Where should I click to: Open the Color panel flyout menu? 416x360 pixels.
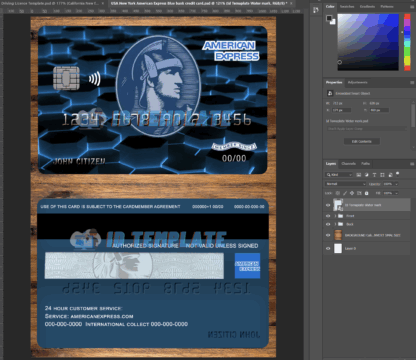coord(412,6)
